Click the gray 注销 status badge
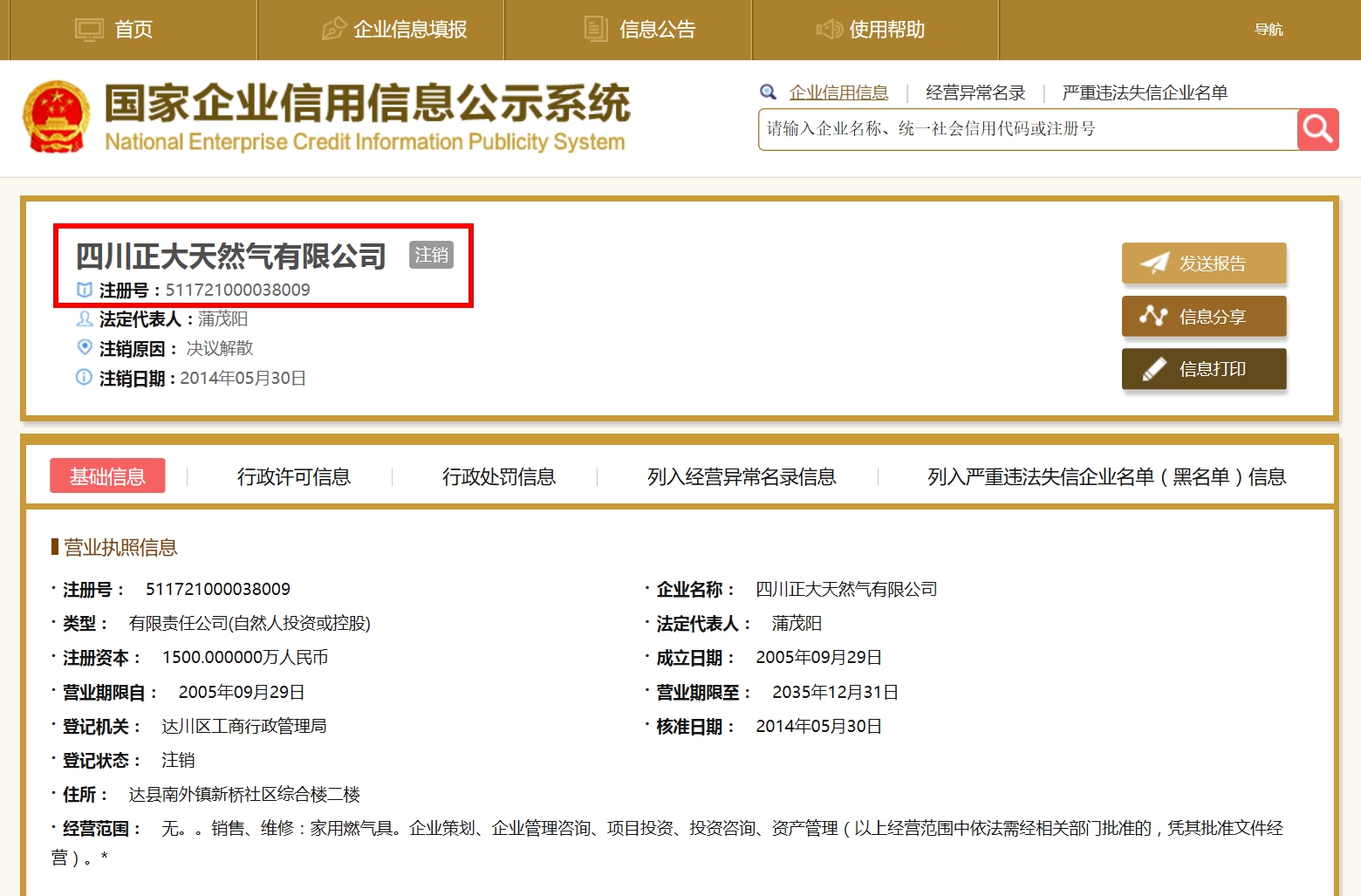This screenshot has width=1361, height=896. pos(431,255)
